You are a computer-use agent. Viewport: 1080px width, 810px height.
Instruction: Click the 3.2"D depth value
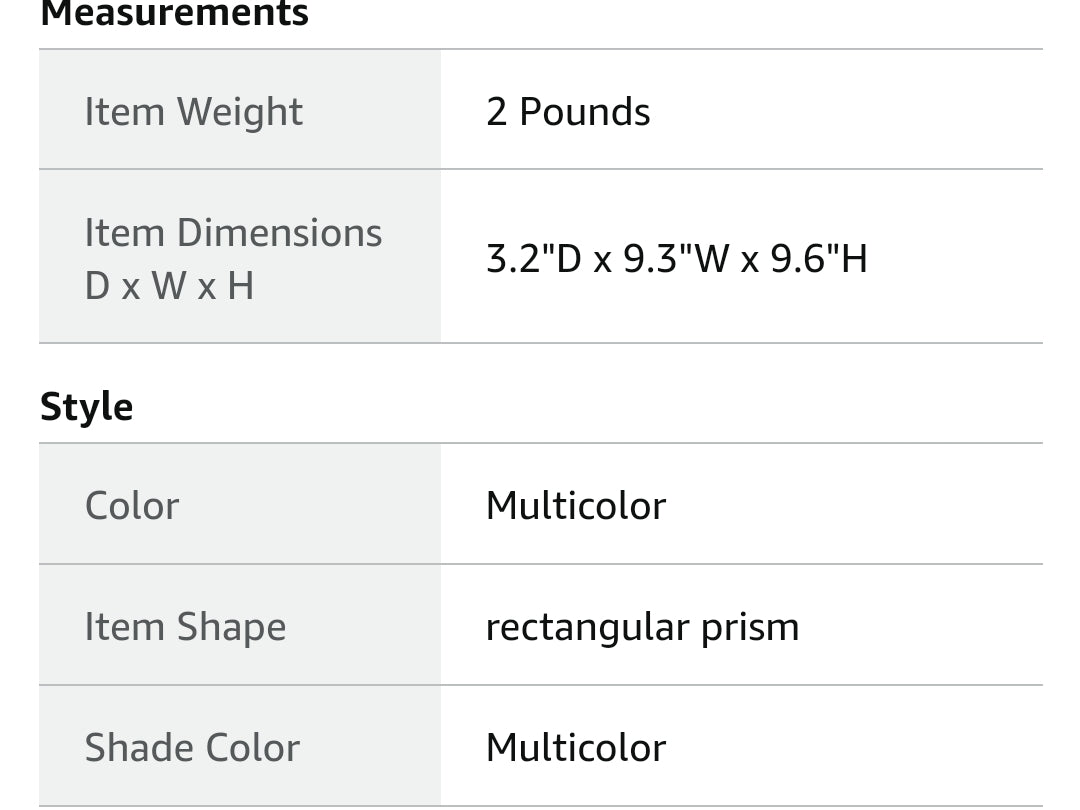533,259
